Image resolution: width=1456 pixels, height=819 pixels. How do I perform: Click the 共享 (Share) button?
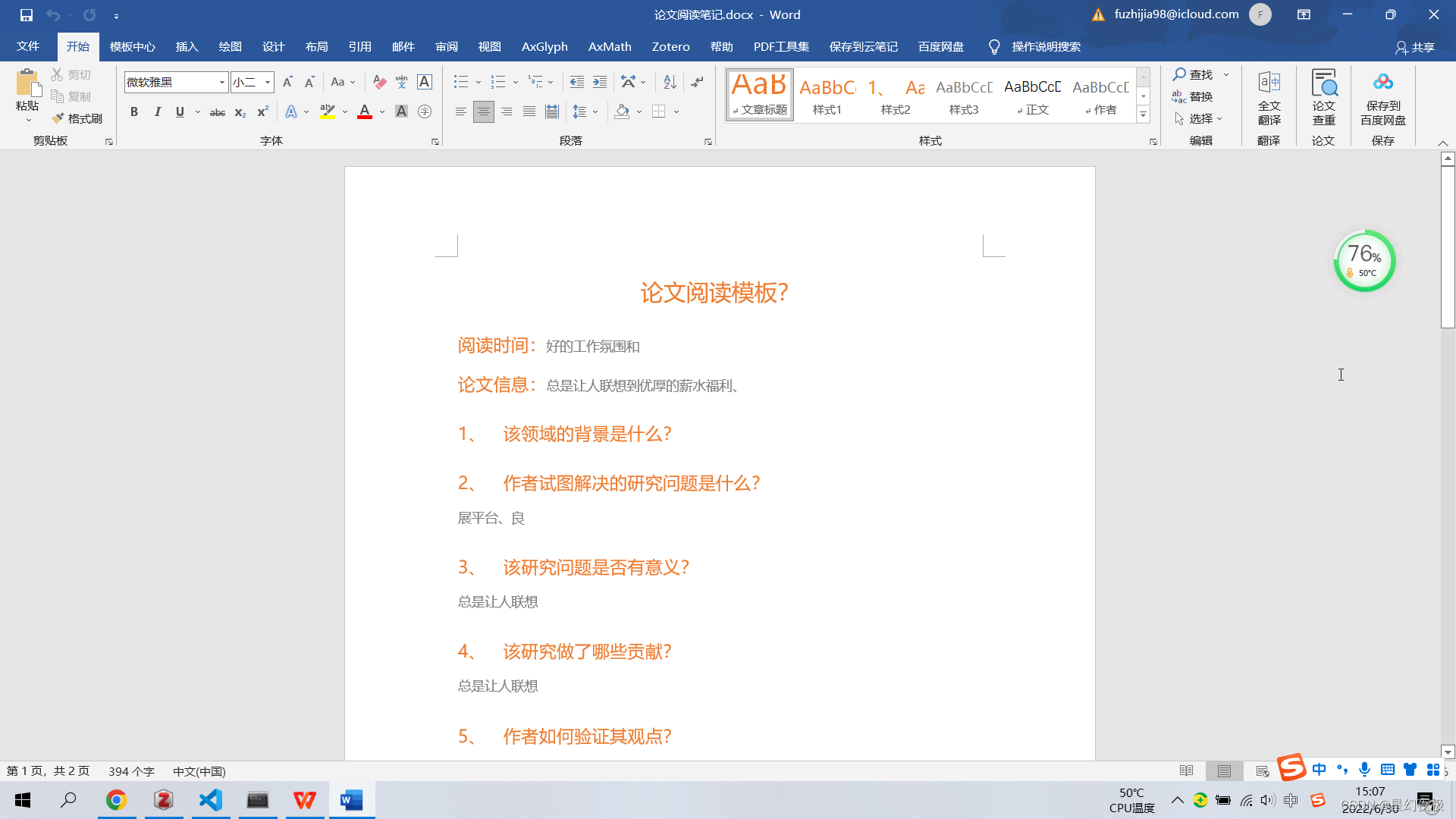pos(1417,47)
